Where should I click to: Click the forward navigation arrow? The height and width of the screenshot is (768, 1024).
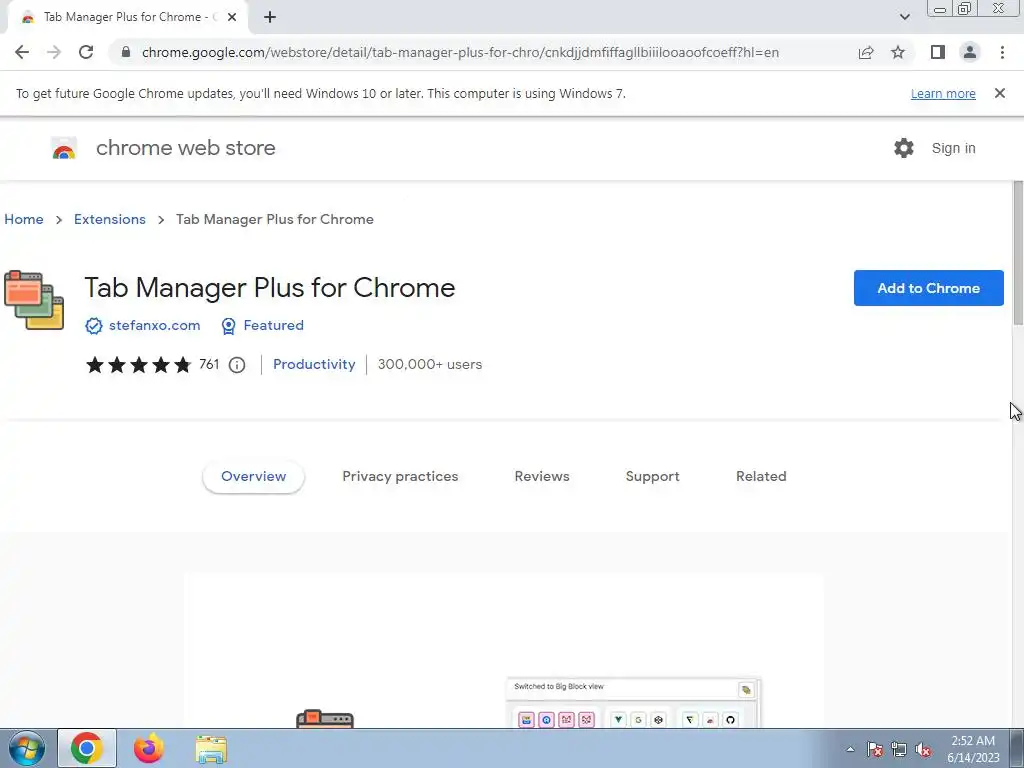click(54, 52)
